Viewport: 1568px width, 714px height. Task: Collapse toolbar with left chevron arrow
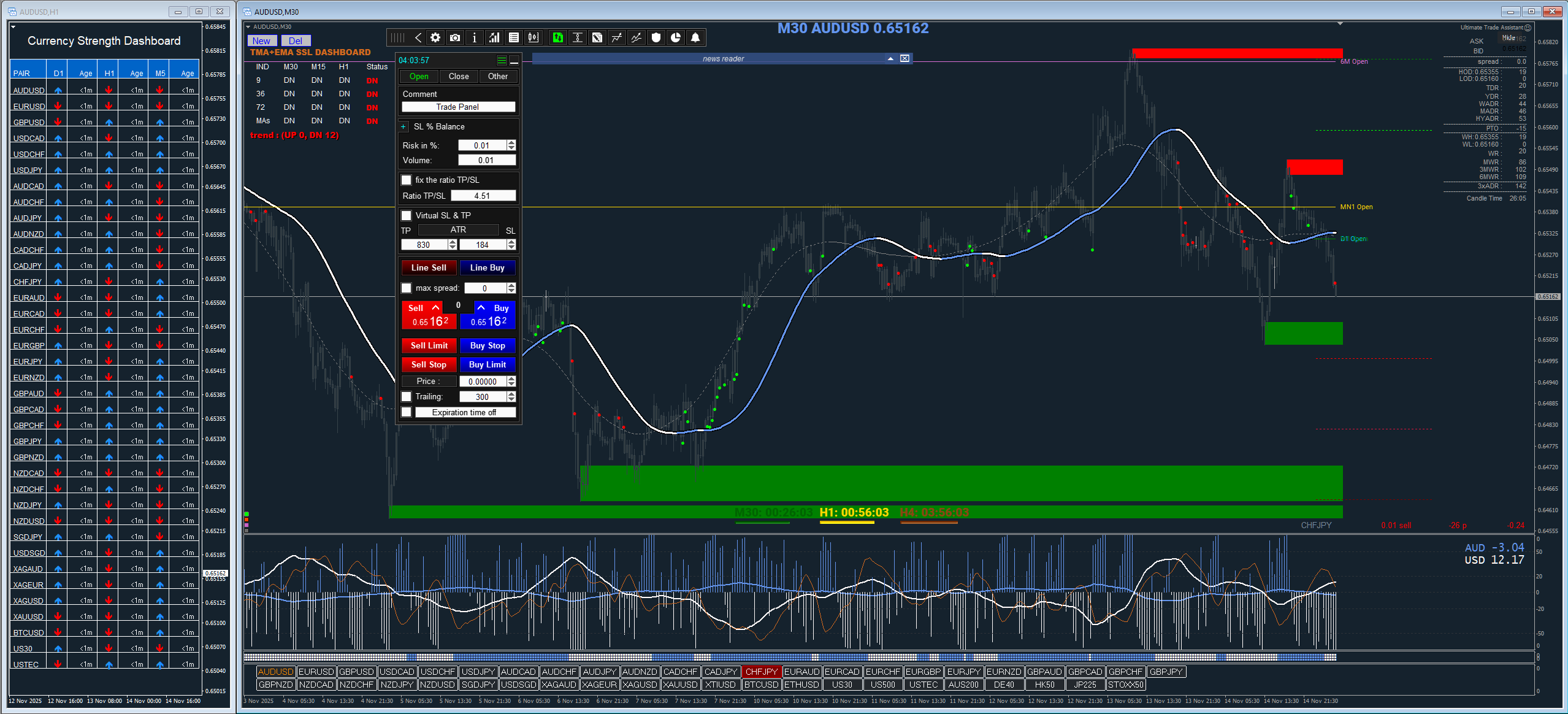click(x=418, y=38)
